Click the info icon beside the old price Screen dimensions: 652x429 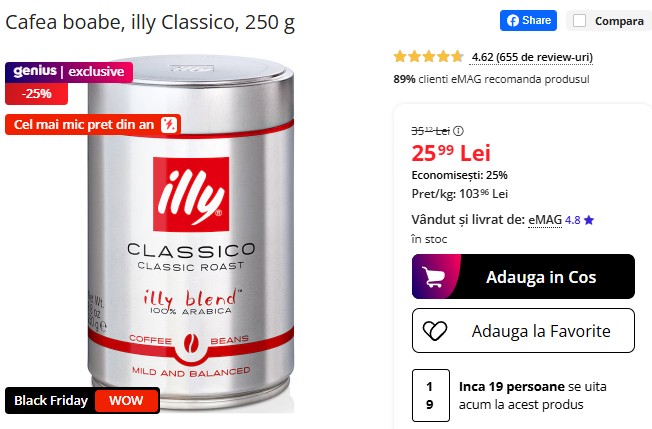click(458, 131)
